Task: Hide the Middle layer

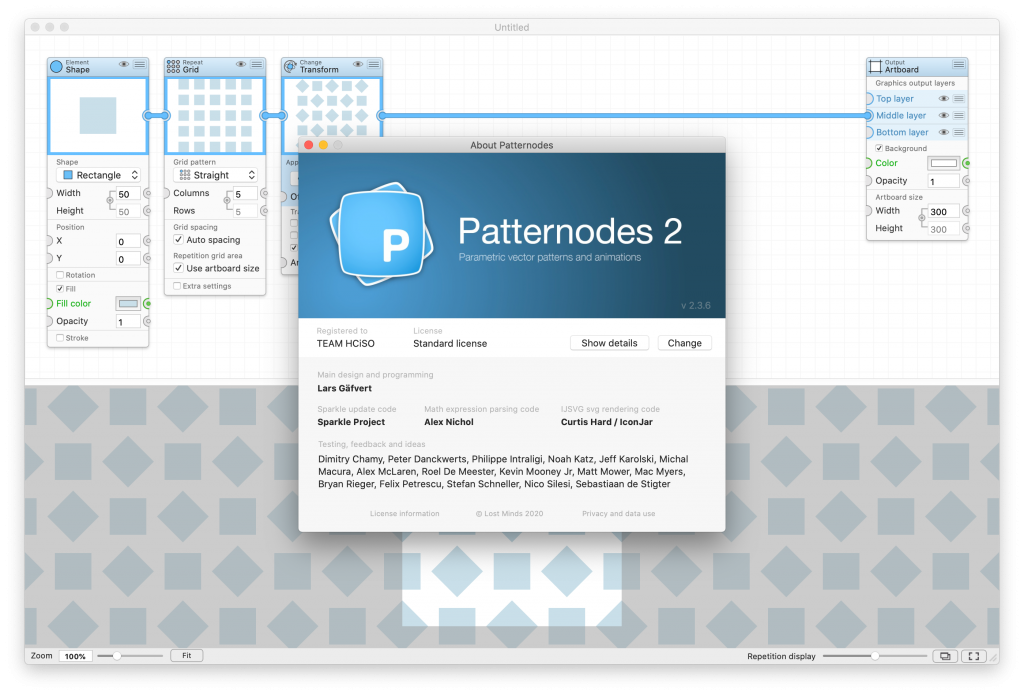Action: 943,116
